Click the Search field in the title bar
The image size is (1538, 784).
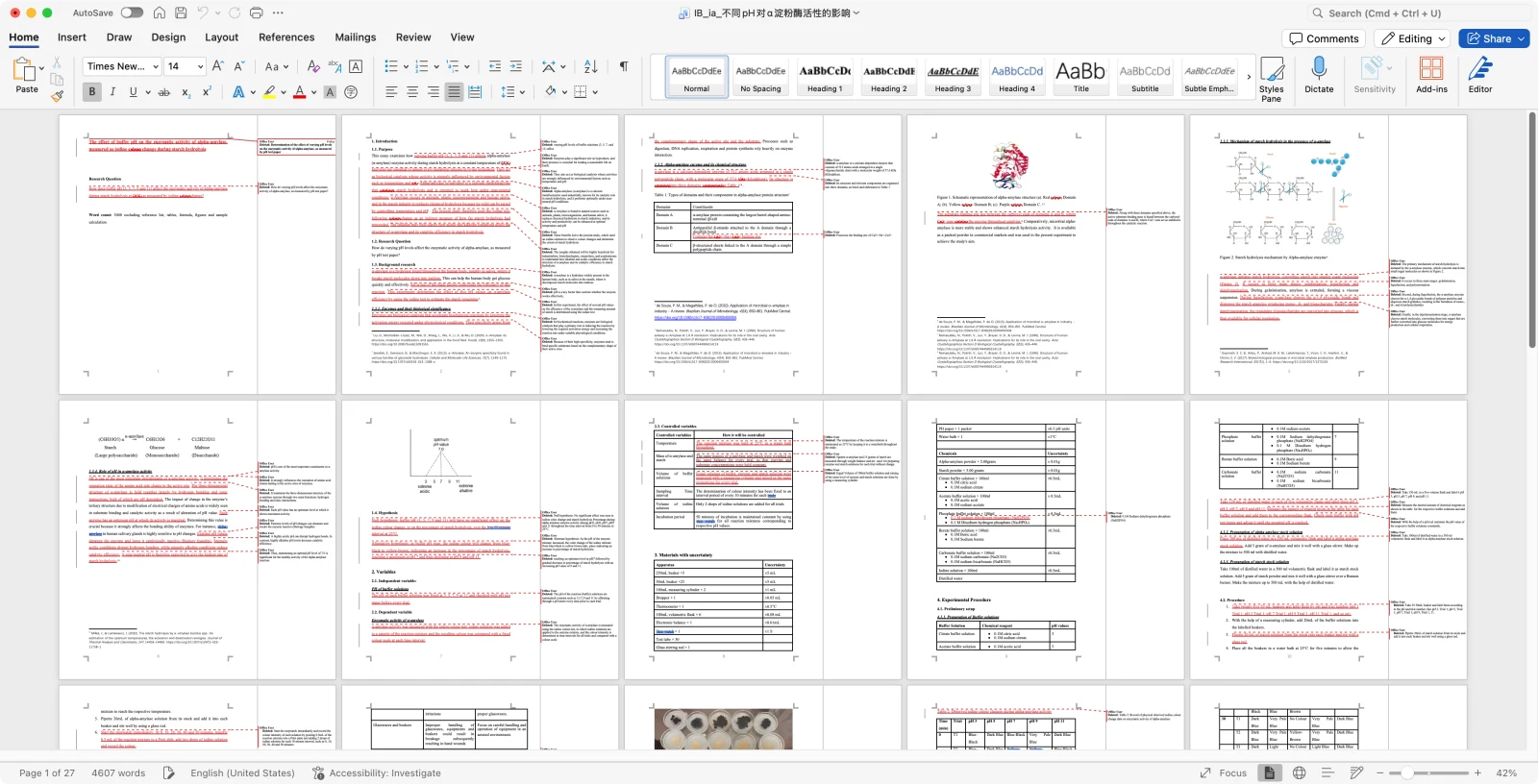point(1418,13)
